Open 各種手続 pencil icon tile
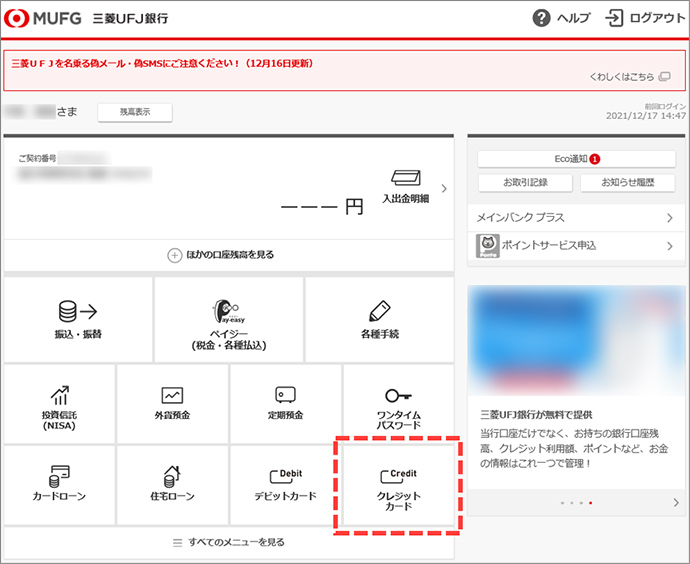The image size is (690, 564). click(379, 319)
